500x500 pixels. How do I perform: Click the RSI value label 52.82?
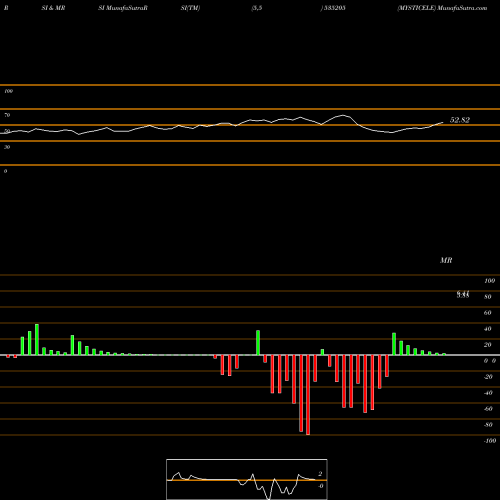pyautogui.click(x=460, y=120)
